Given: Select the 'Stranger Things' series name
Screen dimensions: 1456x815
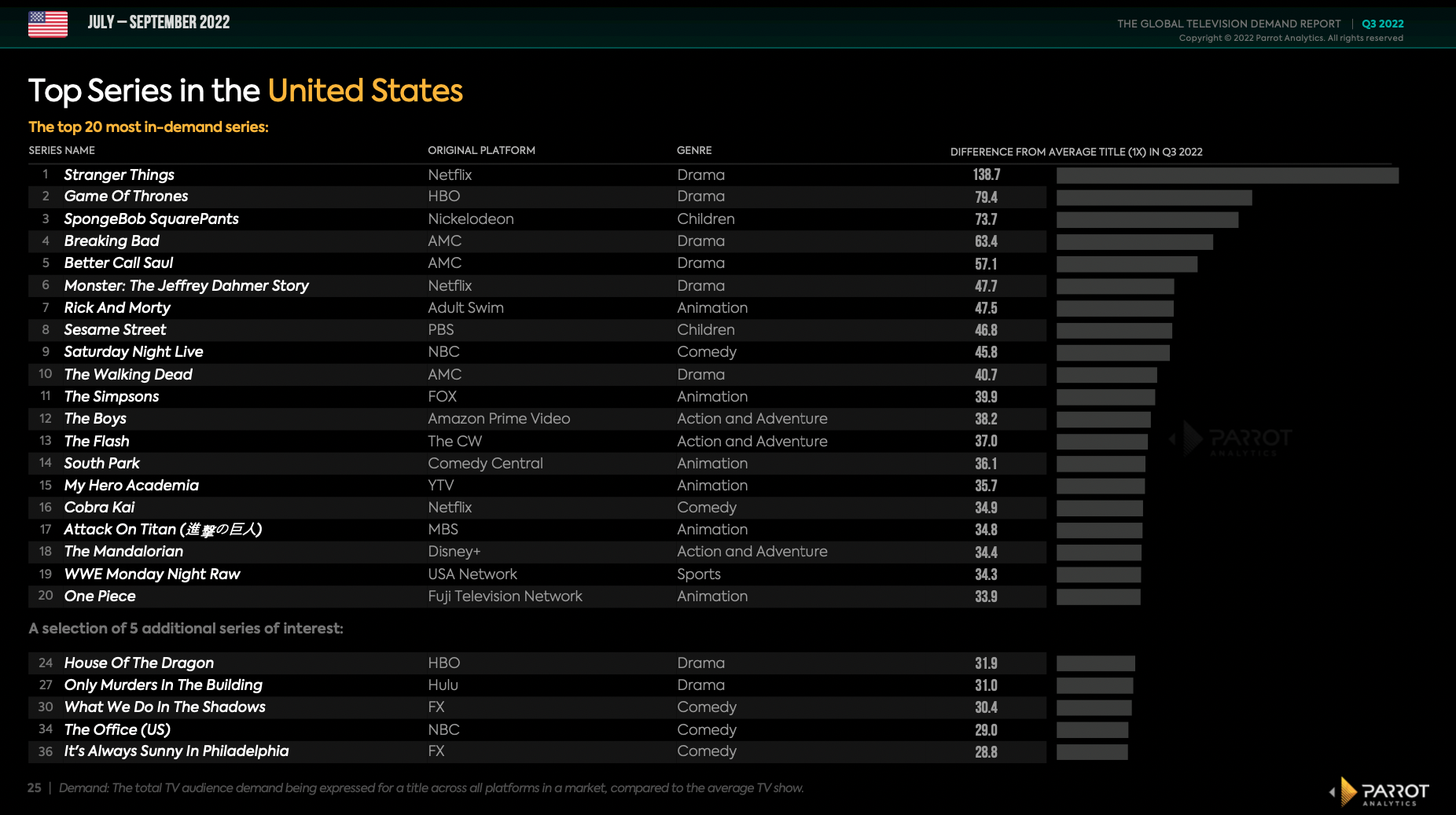Looking at the screenshot, I should click(x=119, y=174).
